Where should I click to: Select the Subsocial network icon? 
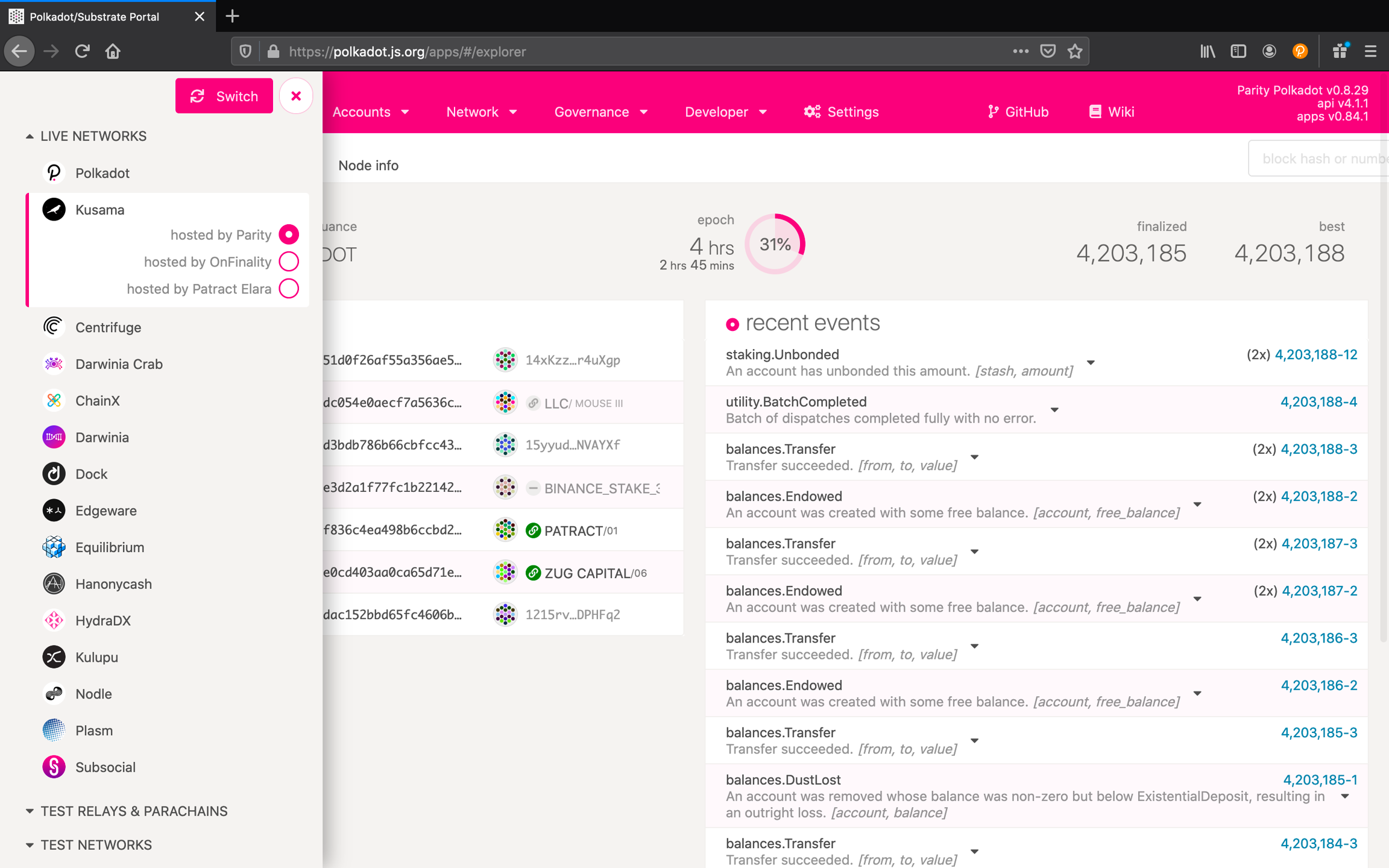[54, 767]
